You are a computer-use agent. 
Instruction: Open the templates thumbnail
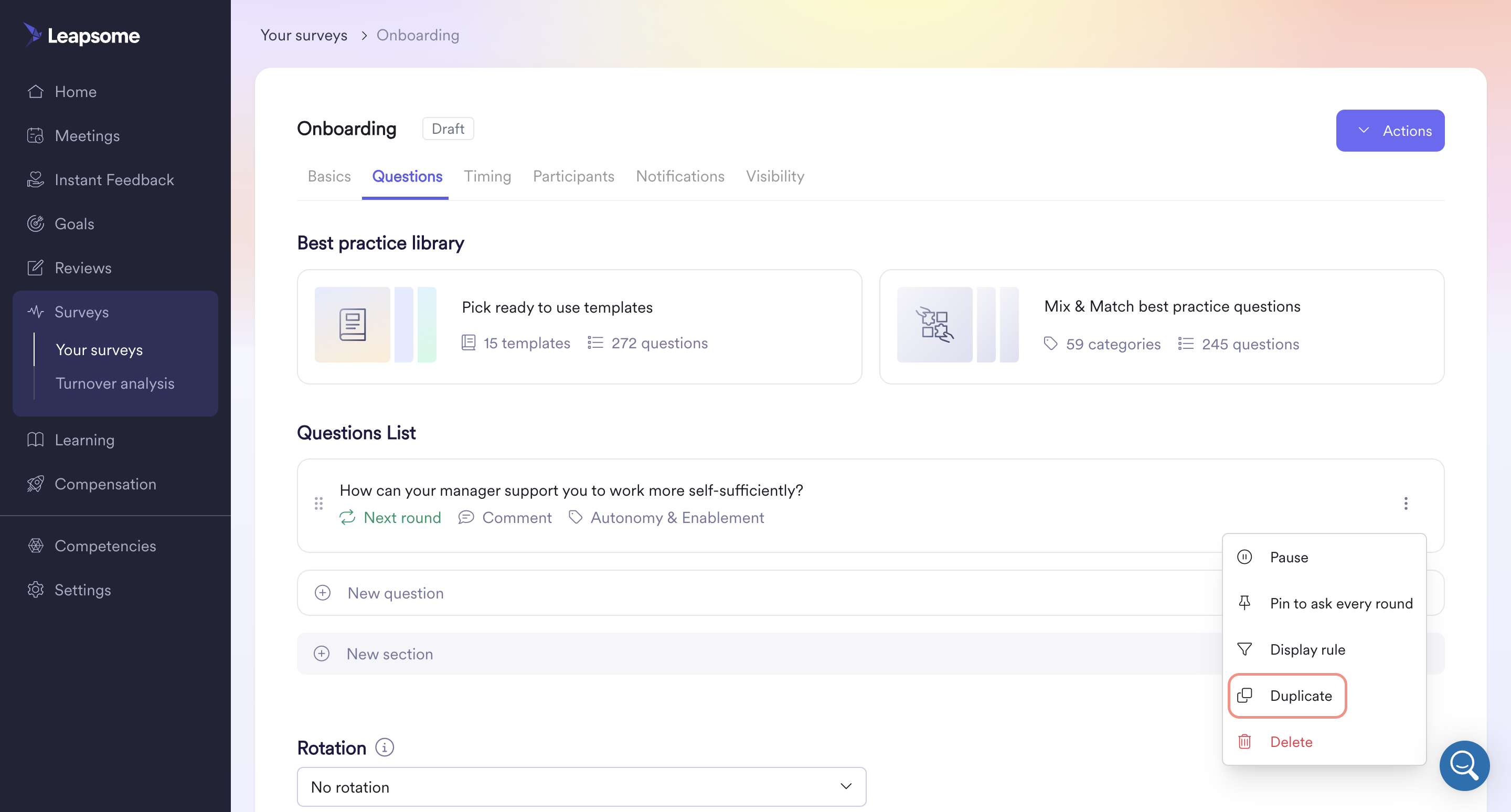[x=376, y=324]
